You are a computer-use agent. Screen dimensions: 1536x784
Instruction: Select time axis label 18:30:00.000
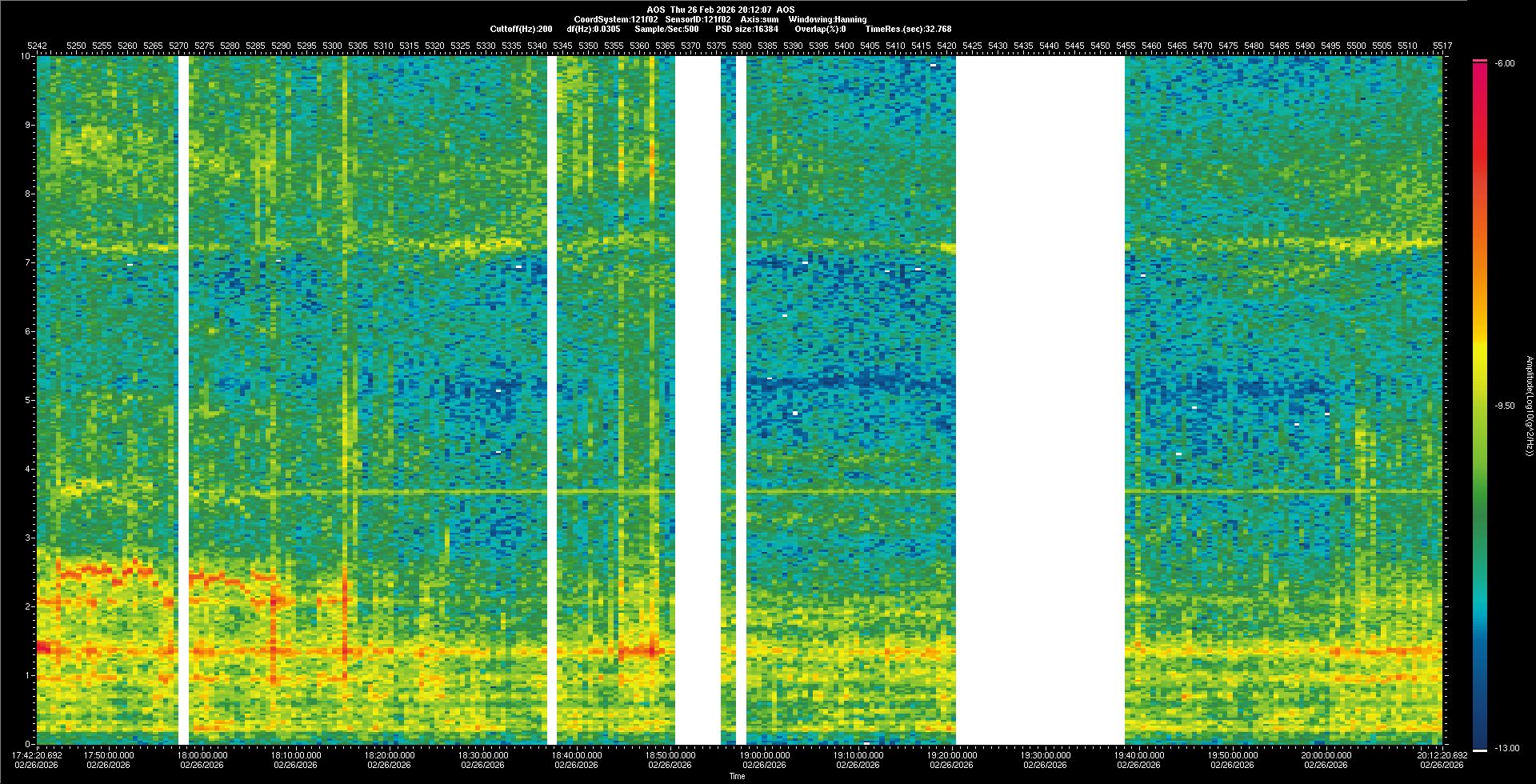point(483,754)
